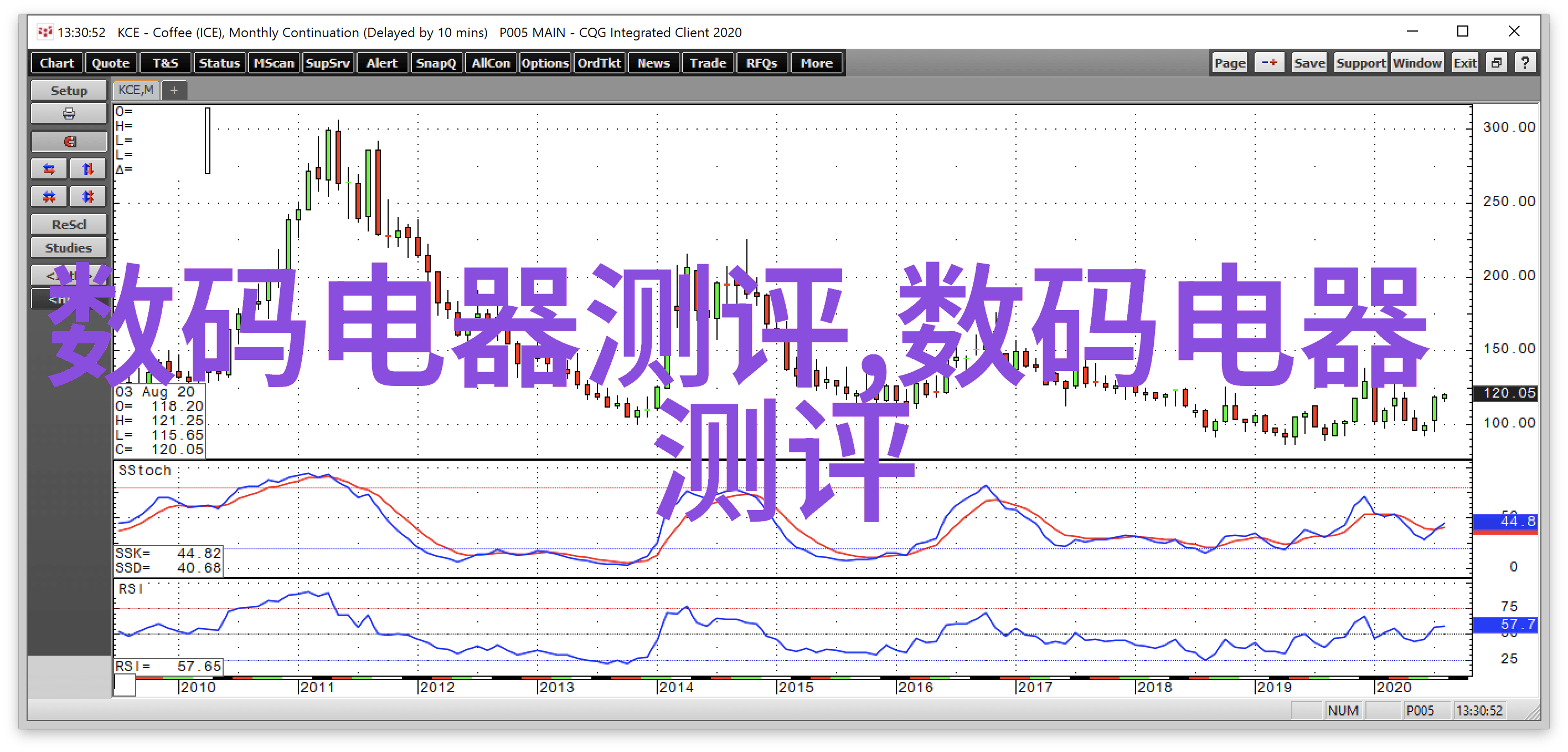
Task: Click the printer icon button
Action: tap(69, 114)
